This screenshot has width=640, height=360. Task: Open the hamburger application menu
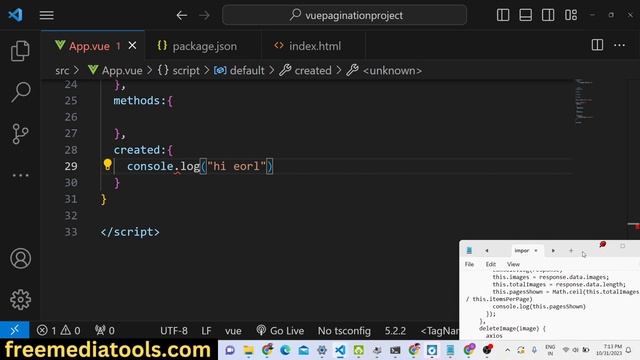tap(47, 16)
